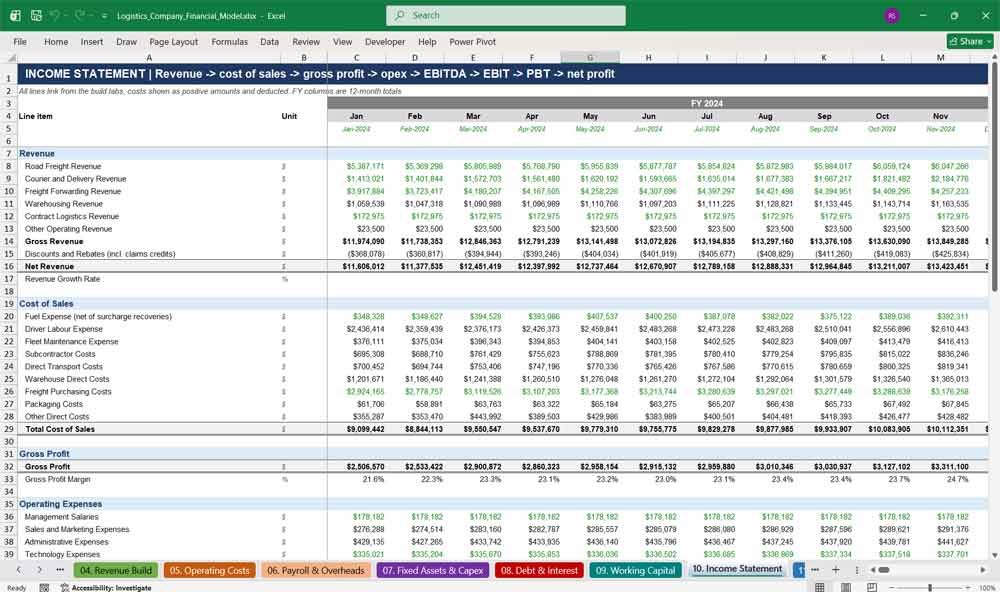
Task: Switch to the 07. Fixed Assets & Capex sheet
Action: point(432,570)
